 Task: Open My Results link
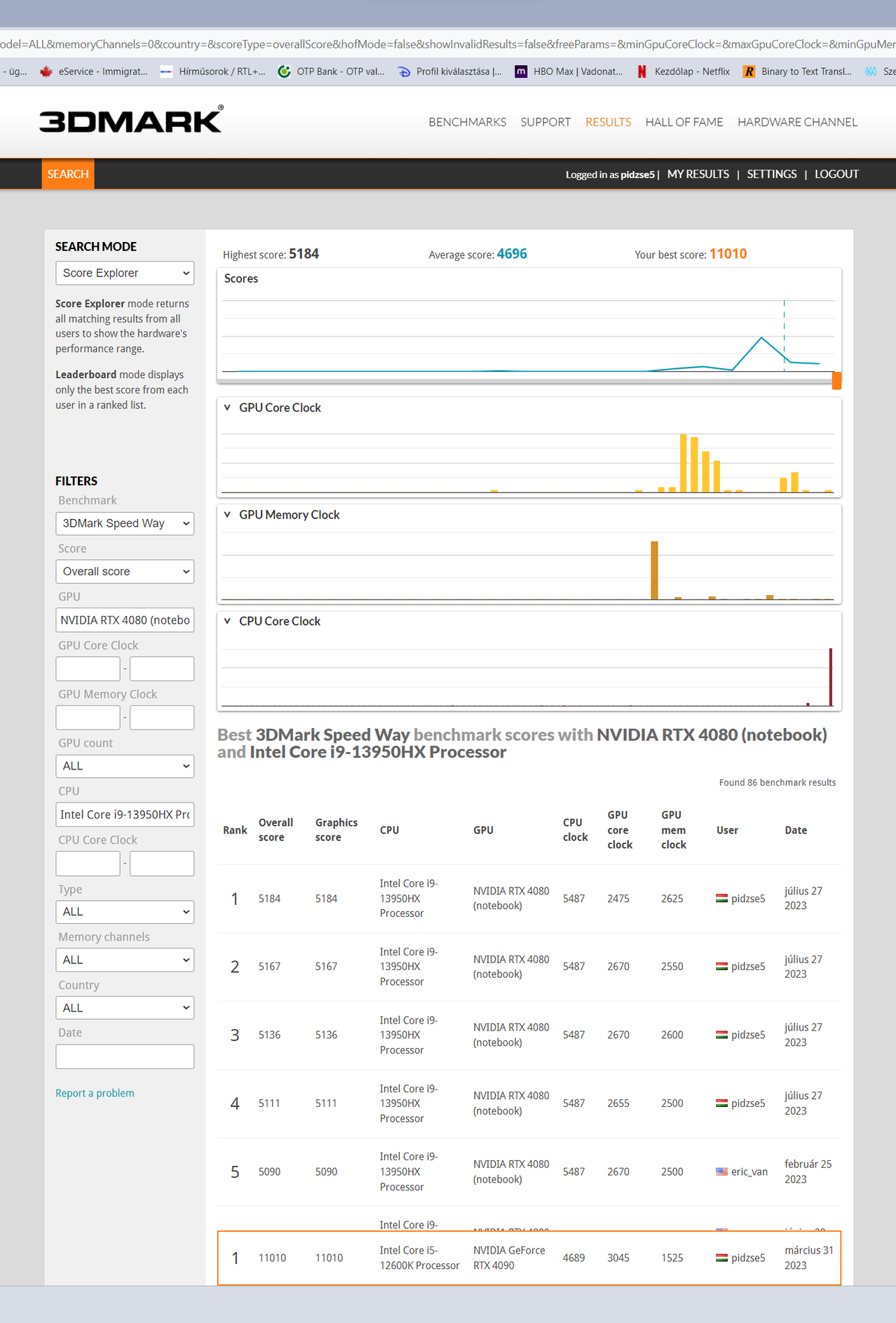click(x=698, y=174)
